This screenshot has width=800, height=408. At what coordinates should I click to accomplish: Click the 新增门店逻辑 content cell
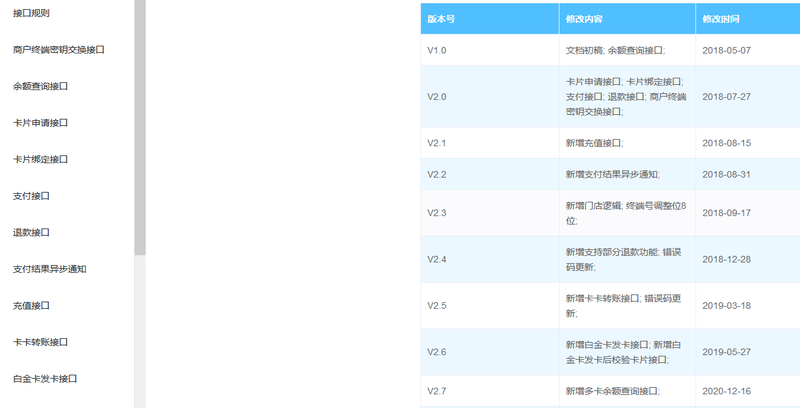pos(628,213)
